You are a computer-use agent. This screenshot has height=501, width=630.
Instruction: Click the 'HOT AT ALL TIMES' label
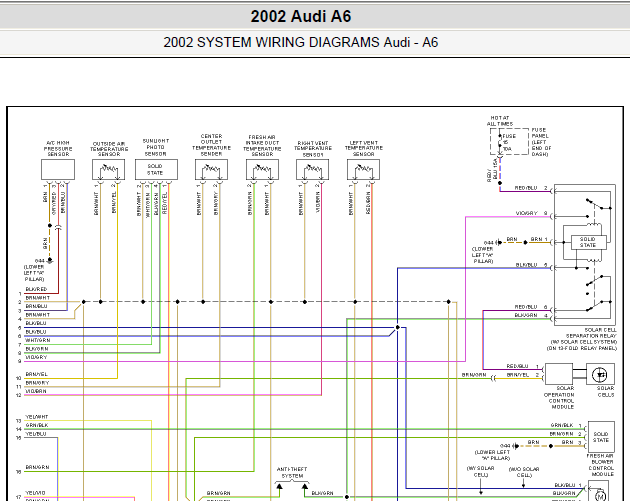pos(500,121)
